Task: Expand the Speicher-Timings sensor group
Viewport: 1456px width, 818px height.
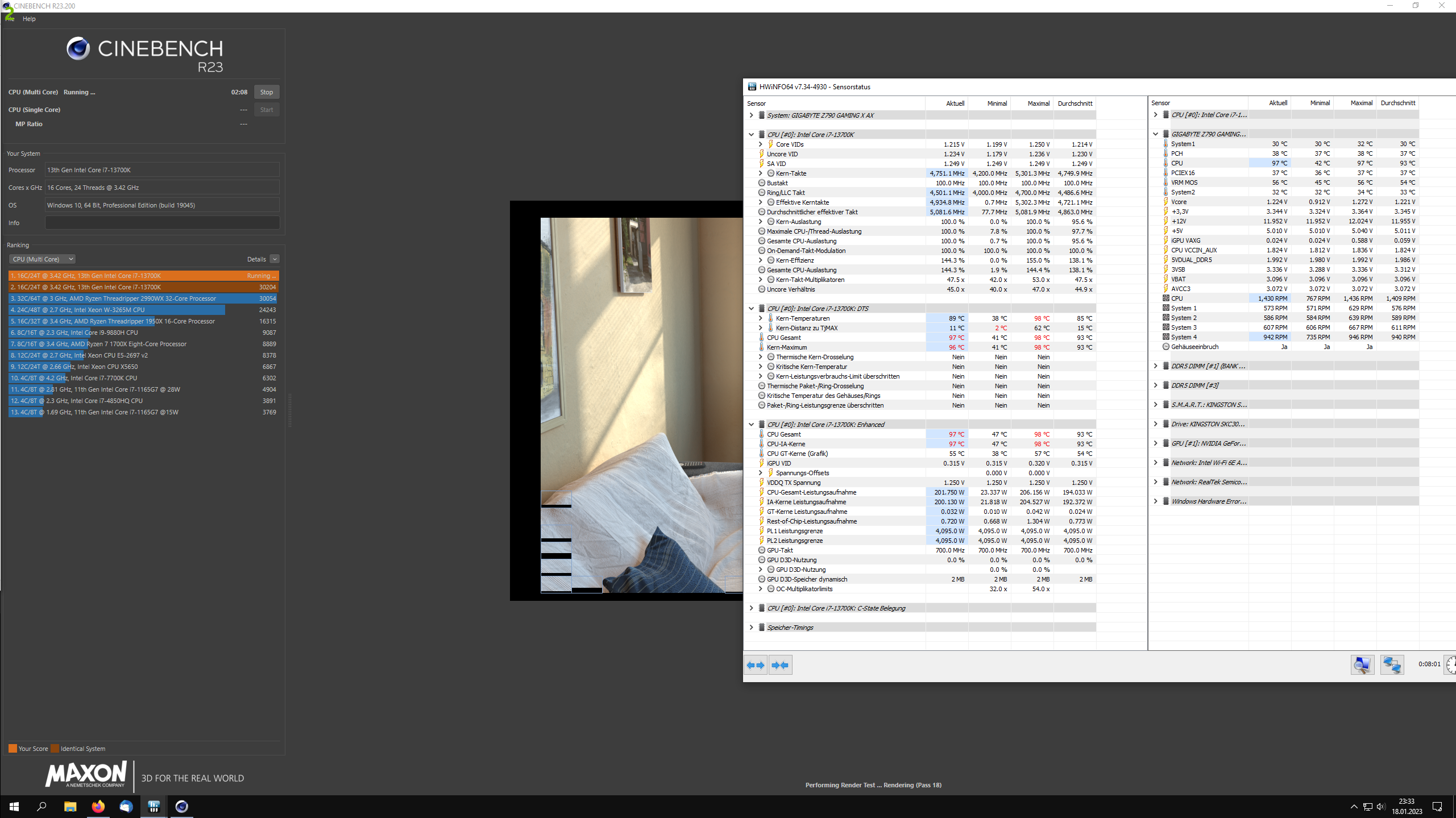Action: 751,628
